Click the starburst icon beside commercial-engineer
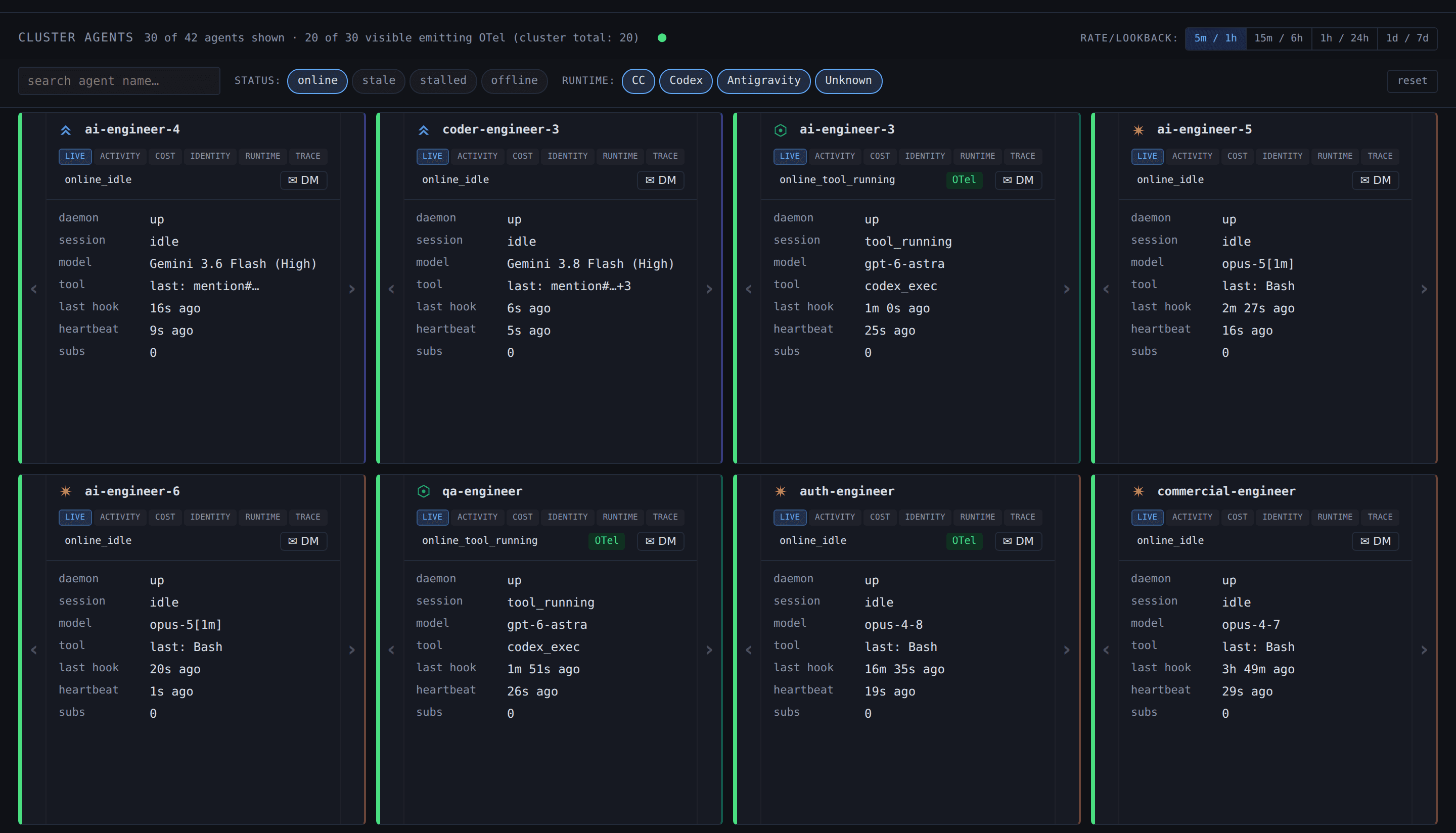 pyautogui.click(x=1138, y=491)
